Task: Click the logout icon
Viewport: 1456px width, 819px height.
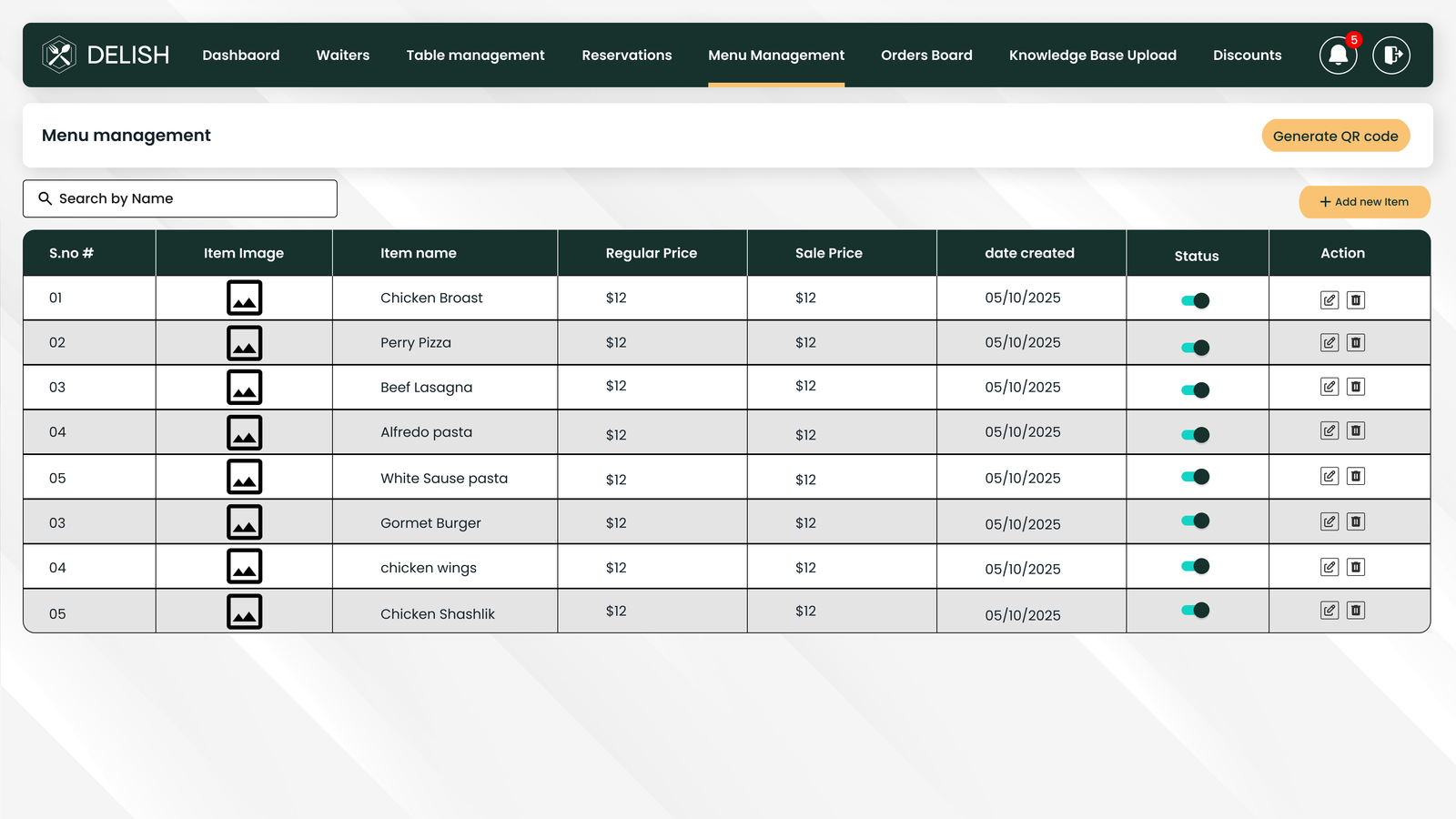Action: click(x=1391, y=55)
